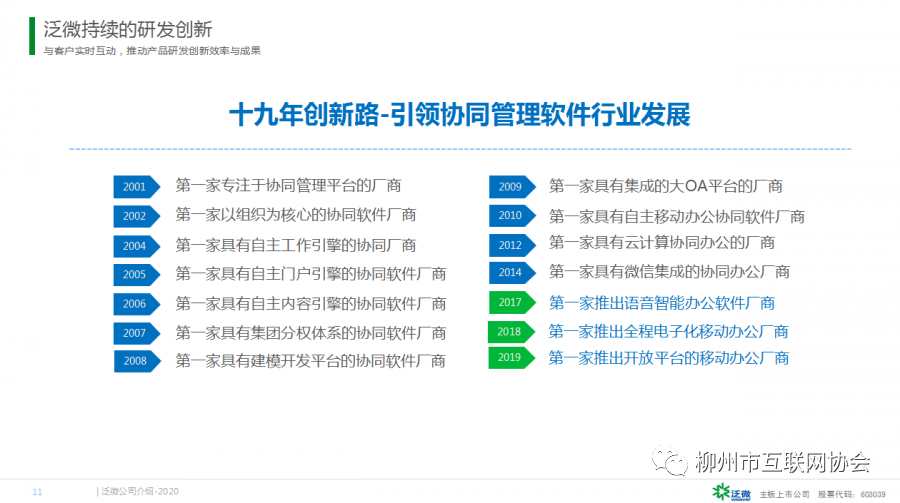Click the headline 十九年创新路-引领协同管理软件行业发展

click(x=459, y=114)
